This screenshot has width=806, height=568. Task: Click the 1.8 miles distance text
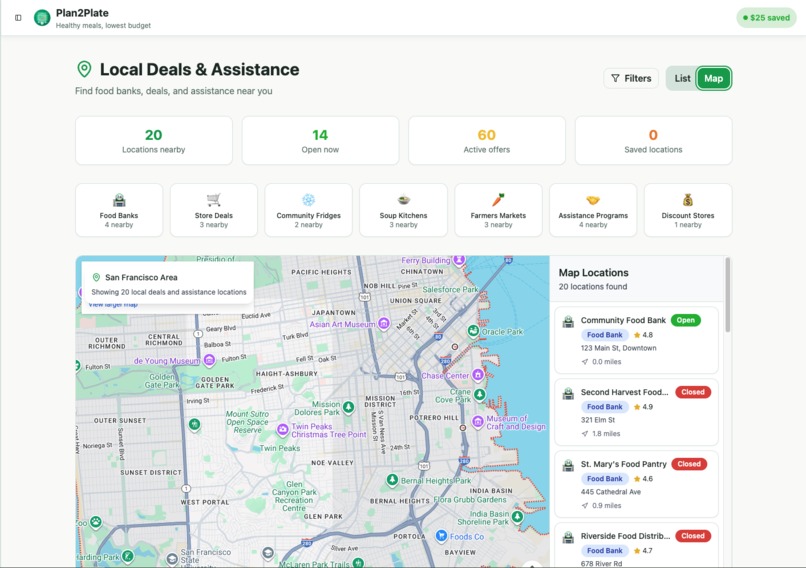[x=606, y=434]
